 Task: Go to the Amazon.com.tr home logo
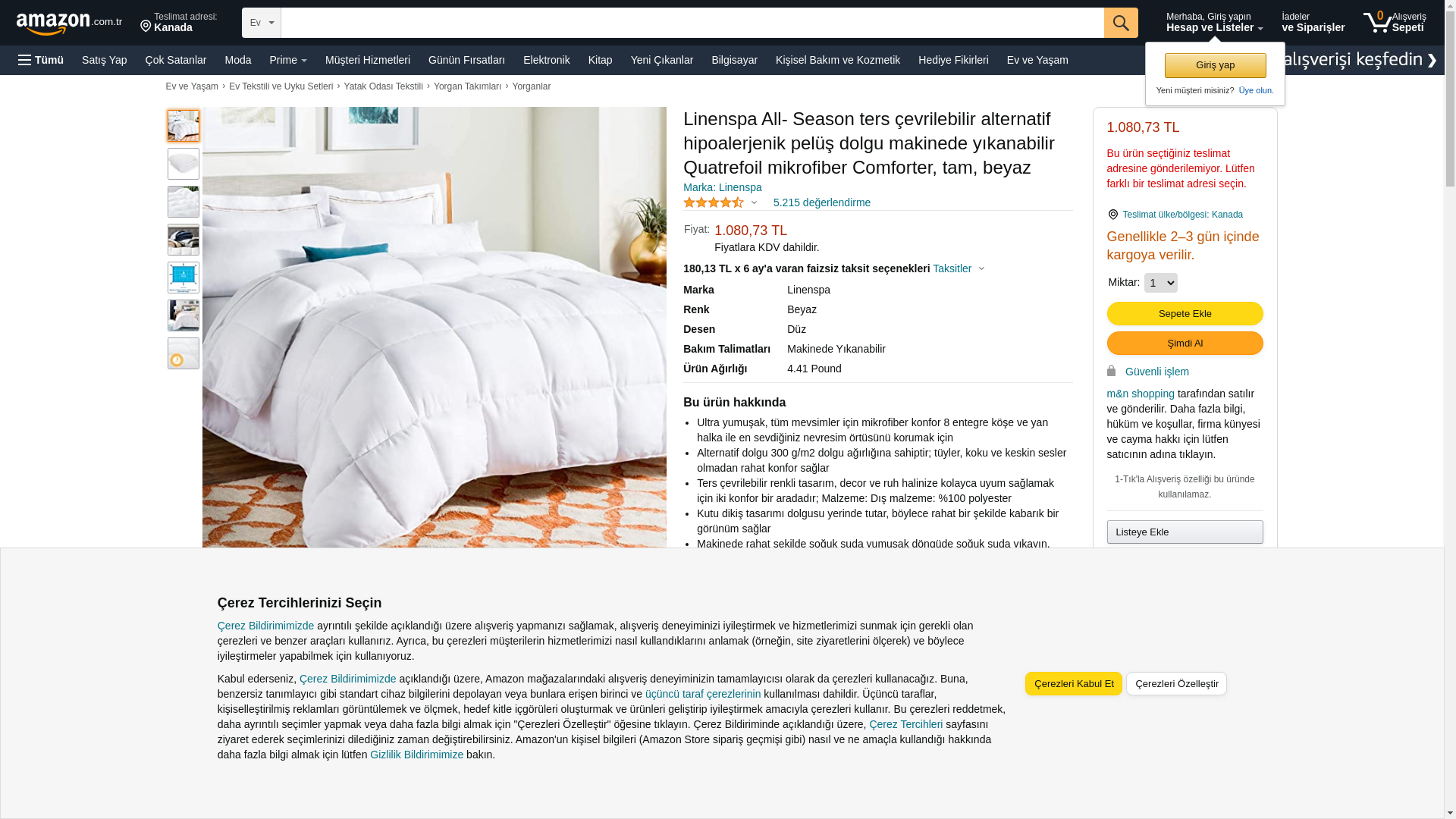coord(69,24)
